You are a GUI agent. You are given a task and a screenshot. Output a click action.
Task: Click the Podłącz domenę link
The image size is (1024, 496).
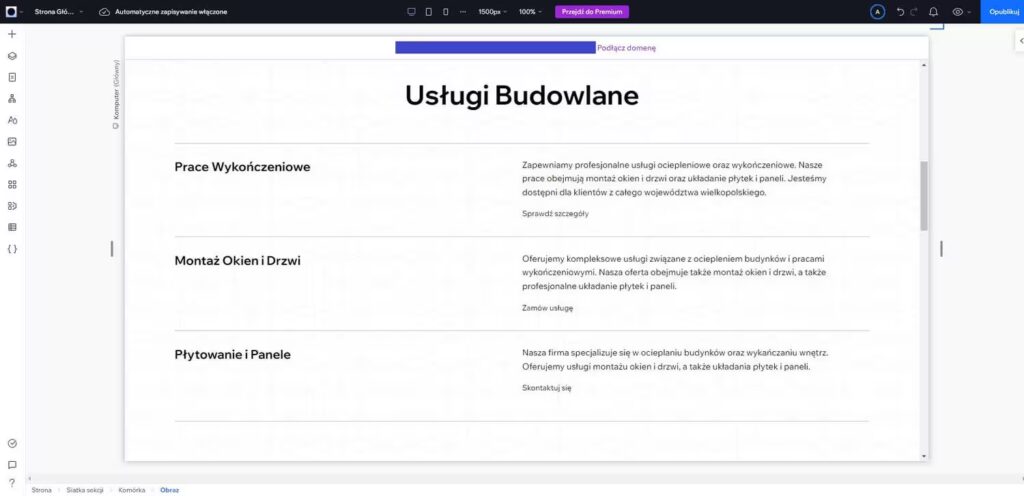tap(626, 48)
